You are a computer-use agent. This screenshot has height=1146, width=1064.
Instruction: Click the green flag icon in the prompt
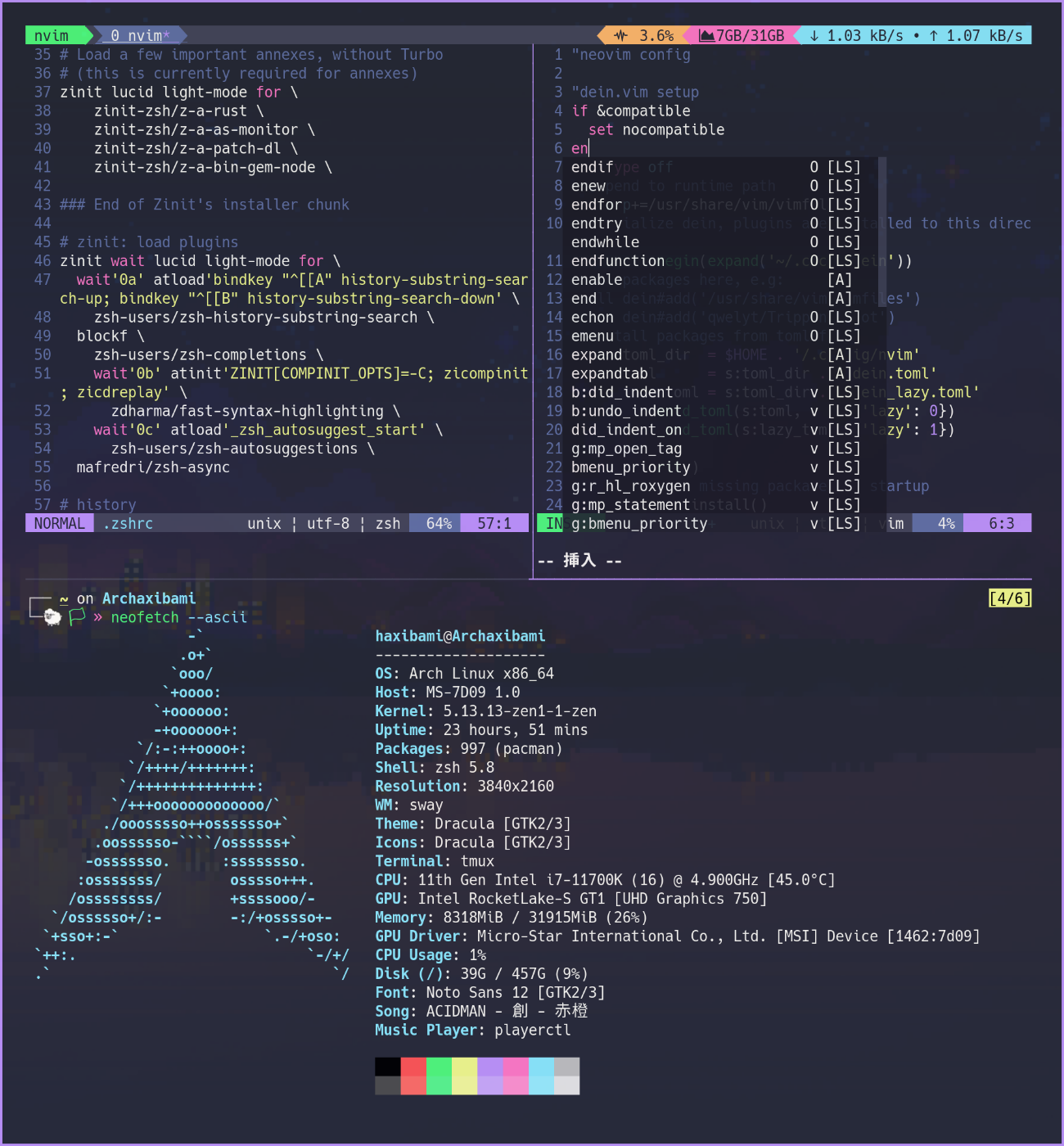point(77,617)
